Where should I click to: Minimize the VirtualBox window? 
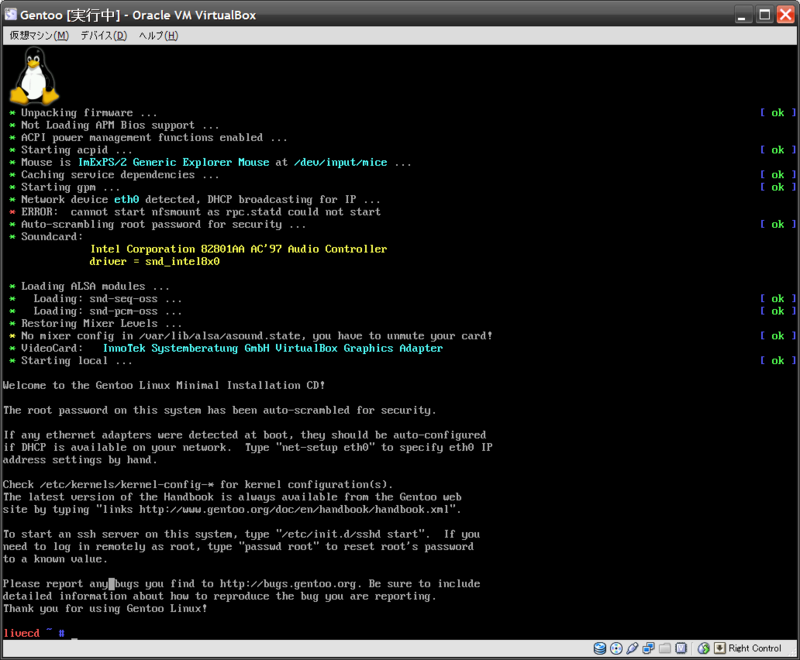[x=743, y=15]
